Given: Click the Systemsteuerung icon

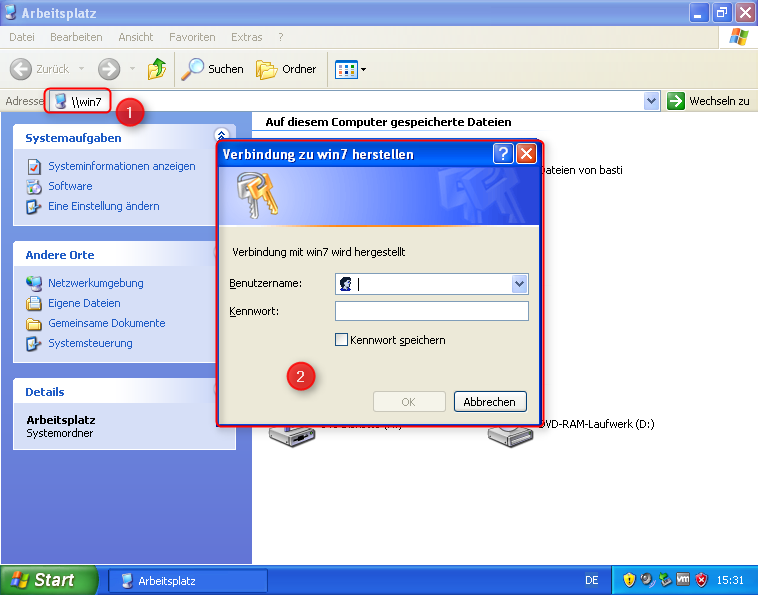Looking at the screenshot, I should click(x=33, y=344).
